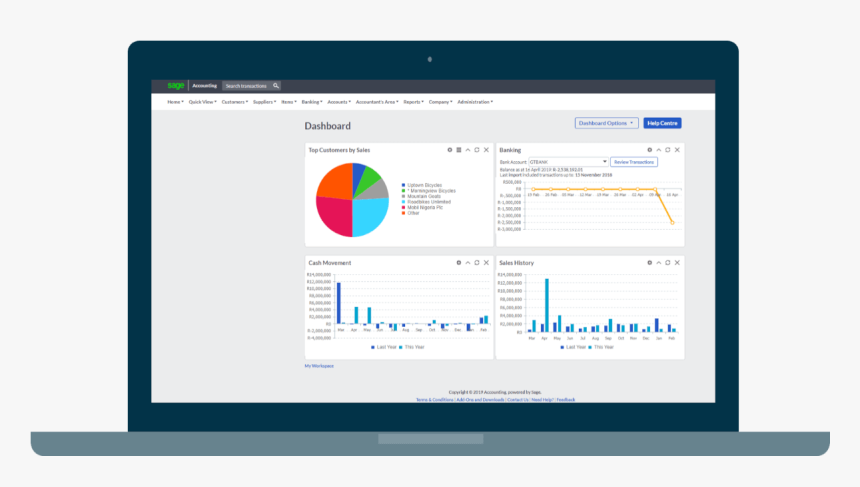Refresh the Cash Movement widget
The width and height of the screenshot is (860, 487).
[477, 263]
